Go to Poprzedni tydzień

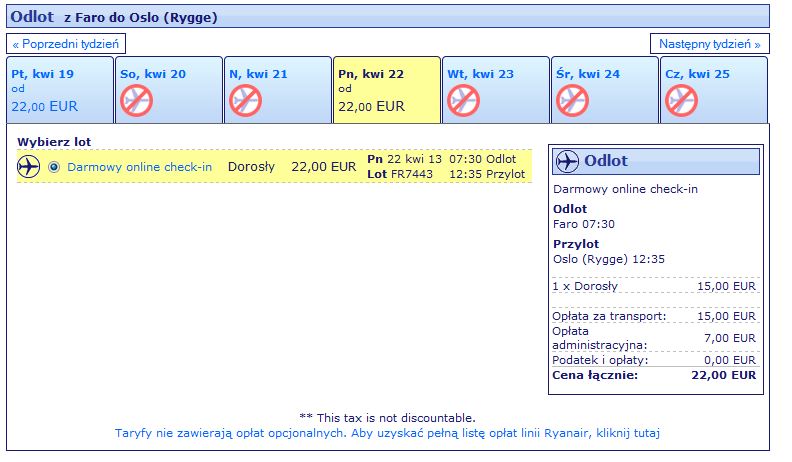[x=66, y=44]
